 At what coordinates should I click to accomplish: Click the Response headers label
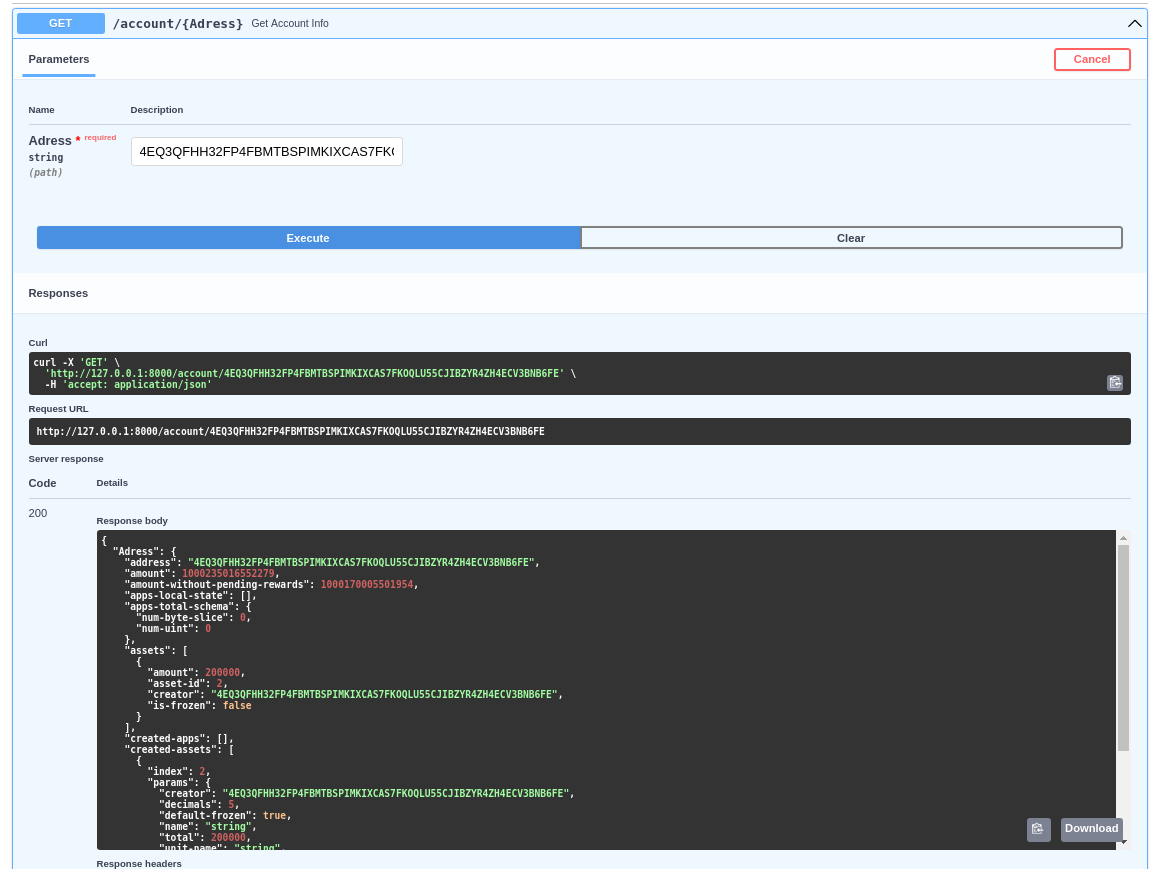coord(139,864)
